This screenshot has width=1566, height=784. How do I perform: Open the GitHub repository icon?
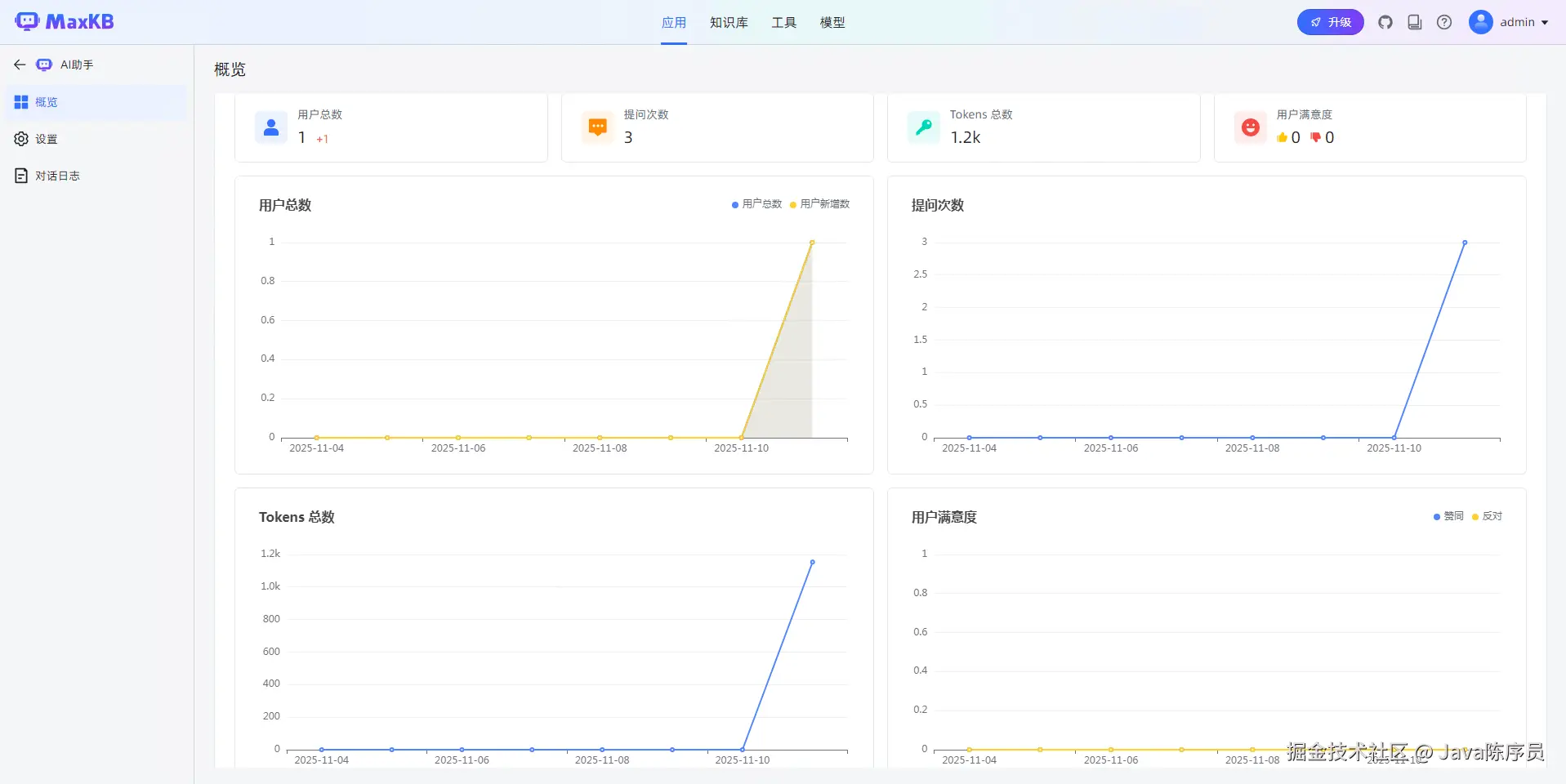(1385, 22)
